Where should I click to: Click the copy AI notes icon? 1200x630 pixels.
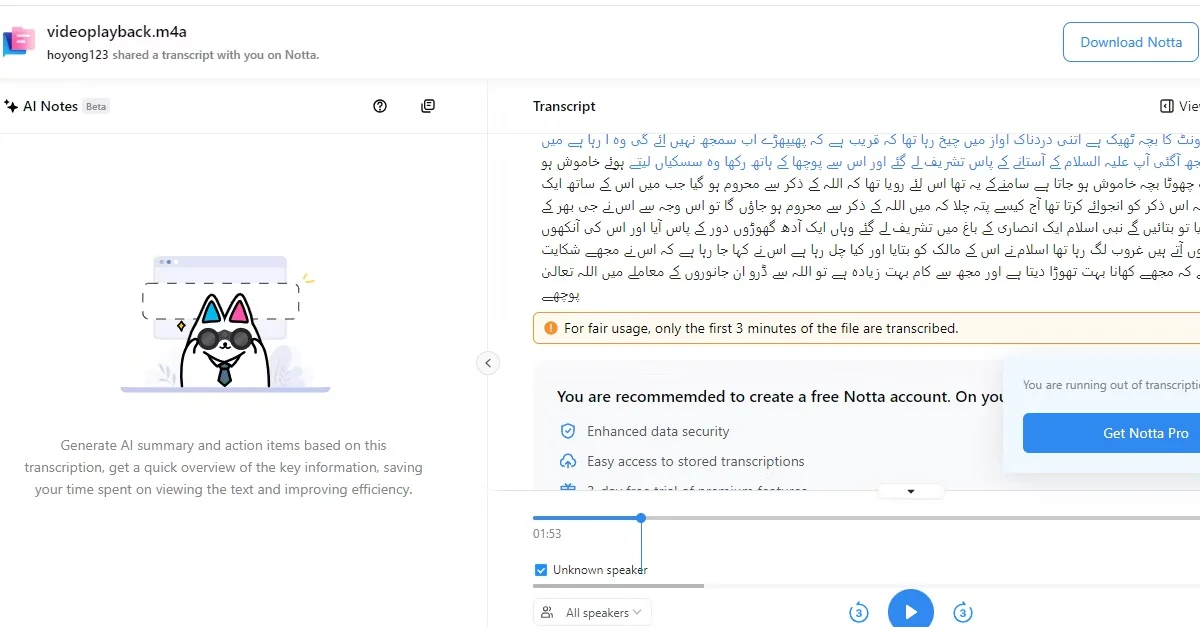pyautogui.click(x=428, y=106)
